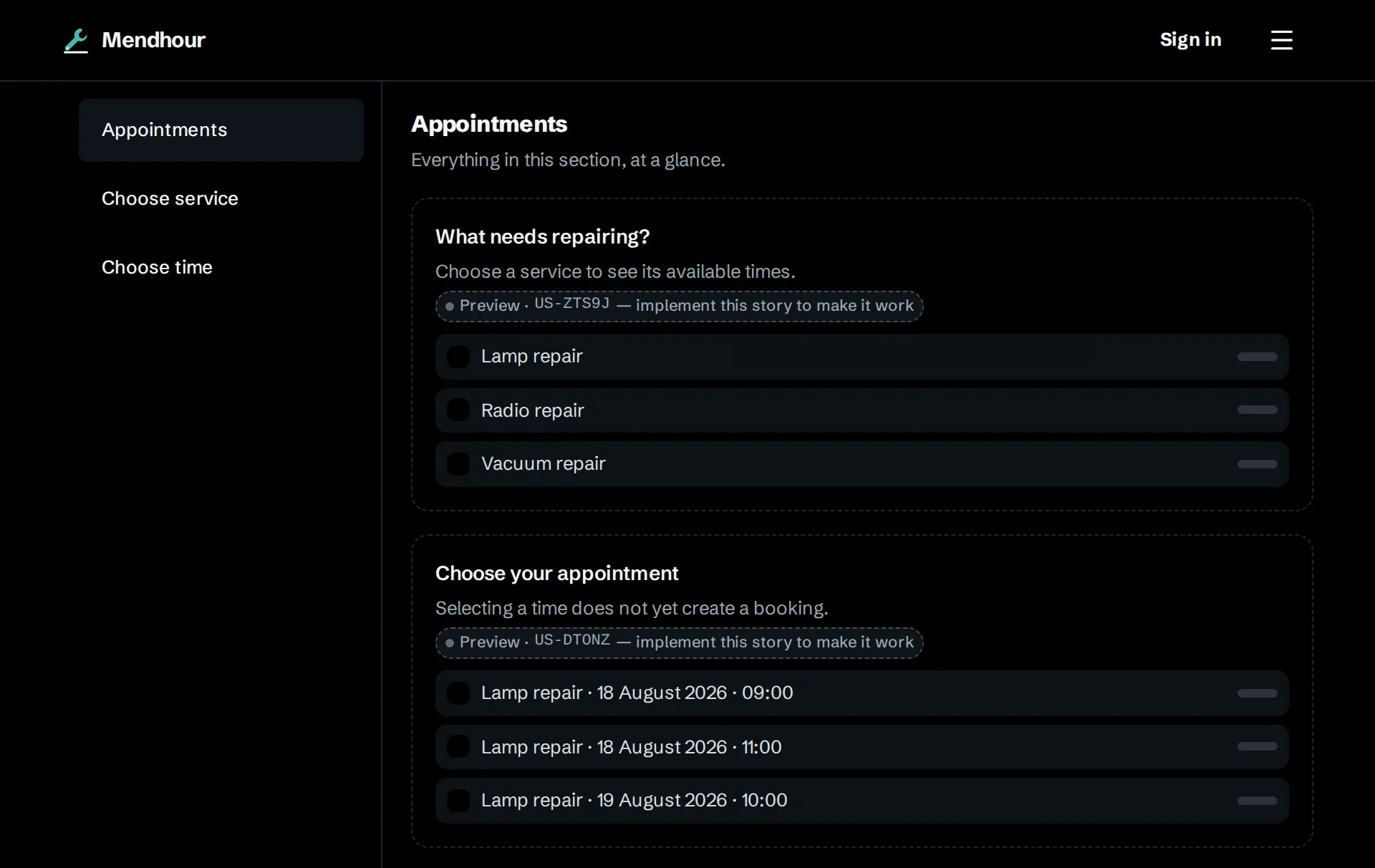Open the hamburger menu icon
This screenshot has height=868, width=1375.
click(x=1281, y=40)
